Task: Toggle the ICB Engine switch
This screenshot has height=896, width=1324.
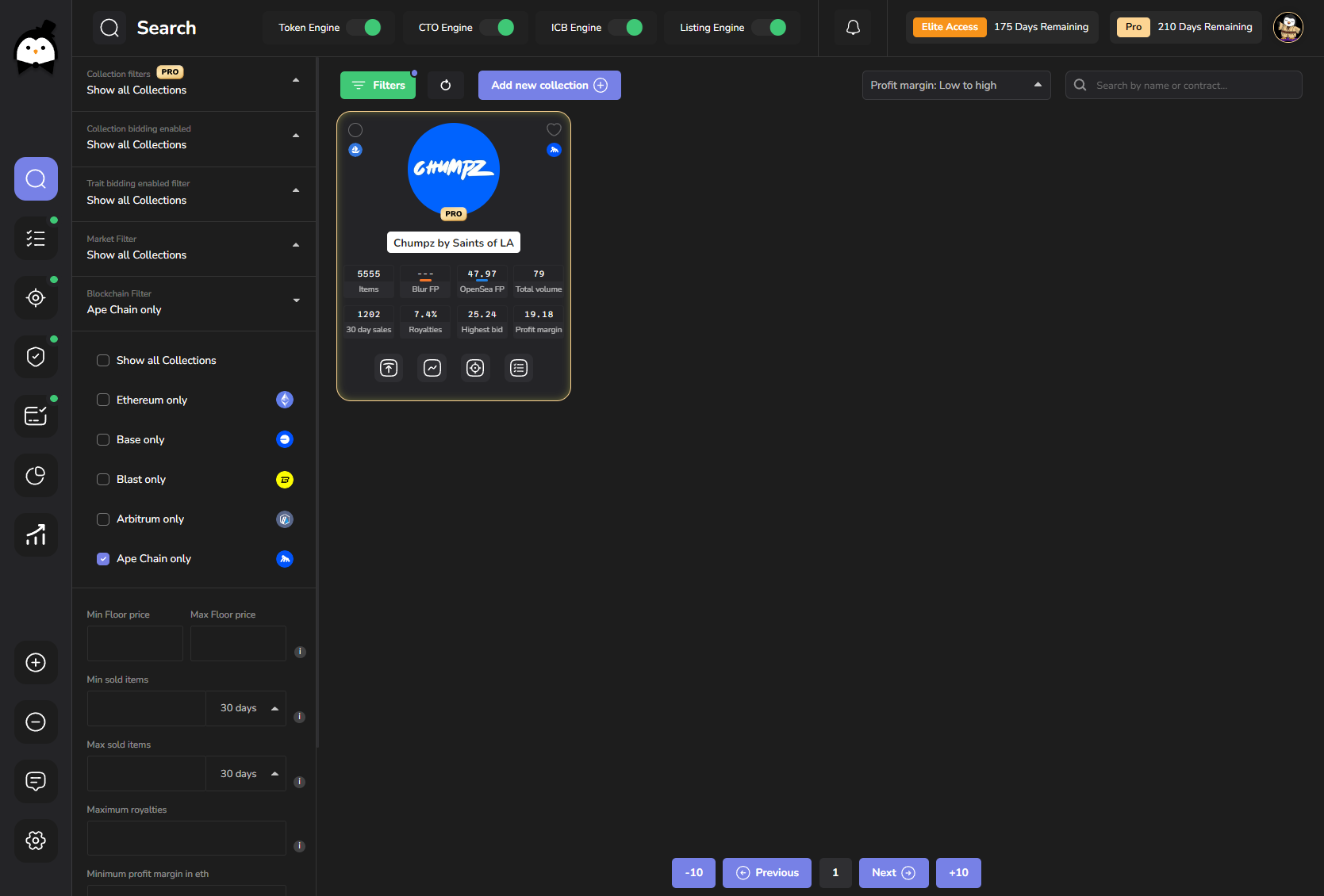Action: pos(627,28)
